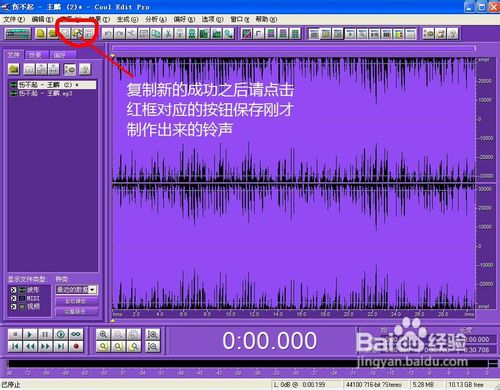Click the horizontal display range bar above the waveform
This screenshot has width=500, height=390.
point(294,49)
